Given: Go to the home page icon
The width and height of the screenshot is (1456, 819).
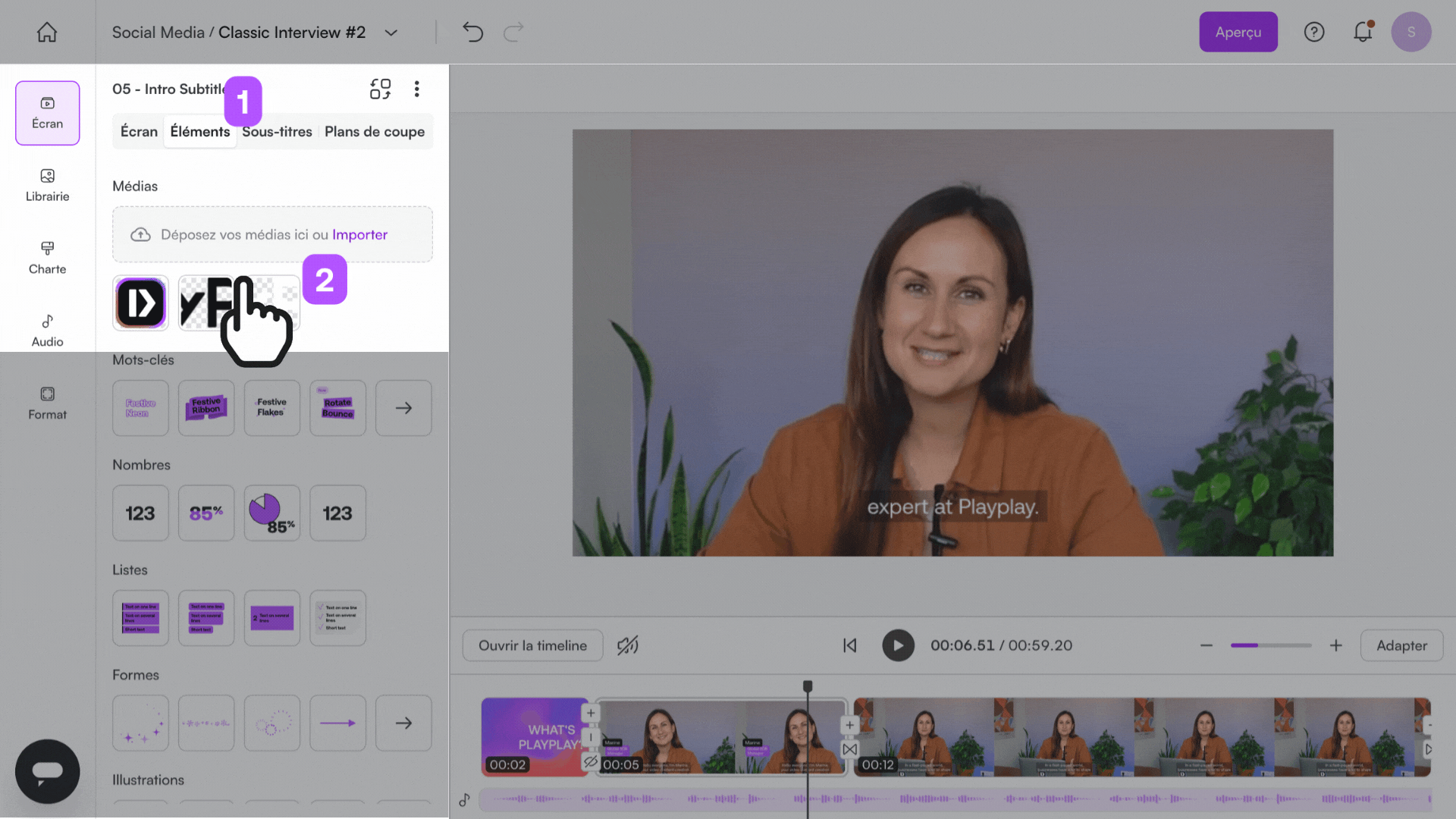Looking at the screenshot, I should point(47,32).
